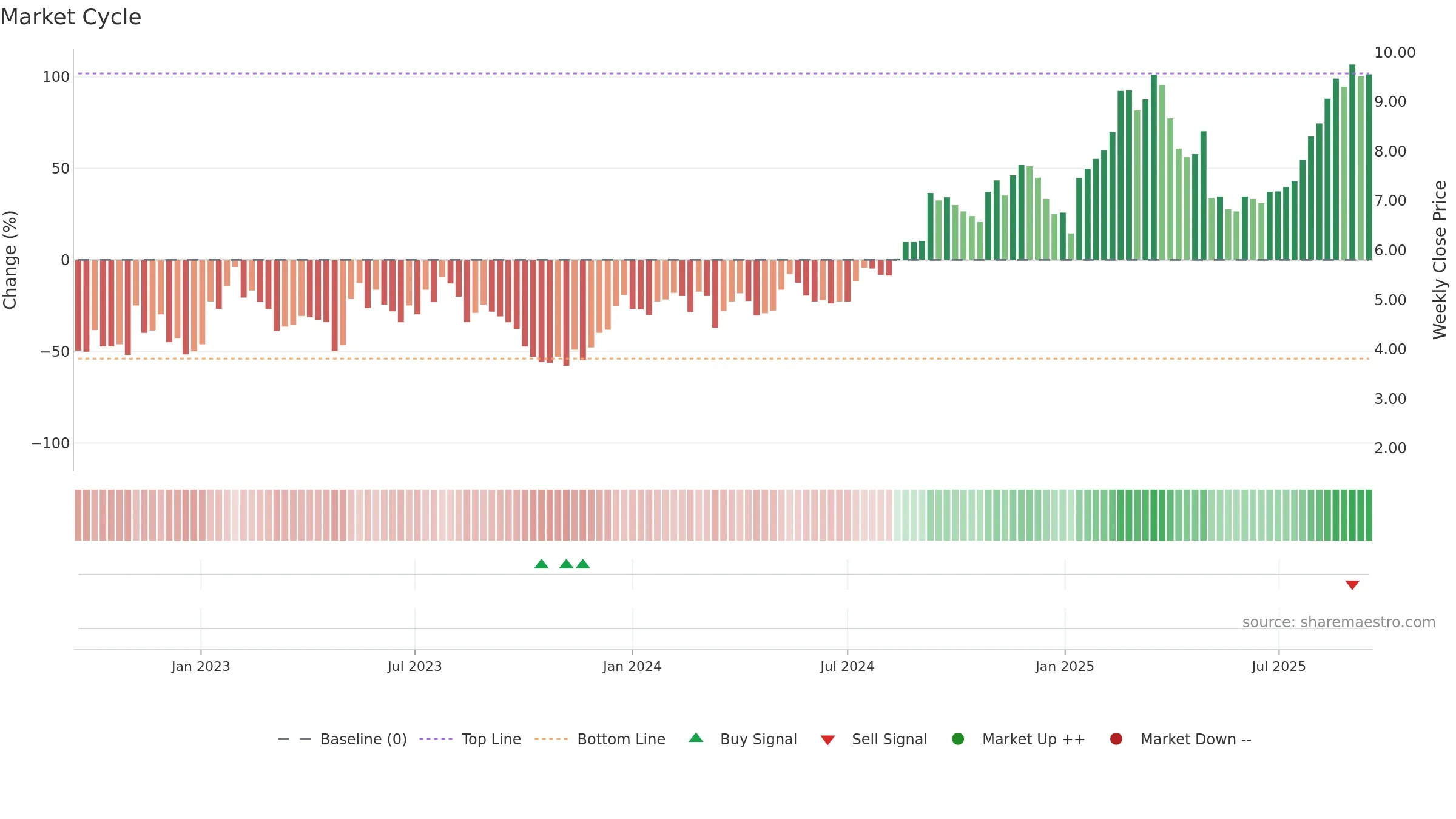Click the 8.00 price tick on right axis

pyautogui.click(x=1390, y=152)
